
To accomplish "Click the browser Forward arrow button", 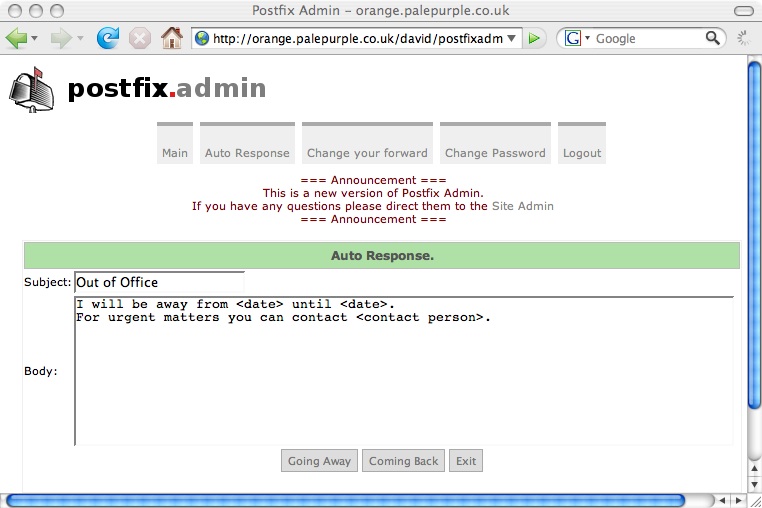I will point(62,38).
